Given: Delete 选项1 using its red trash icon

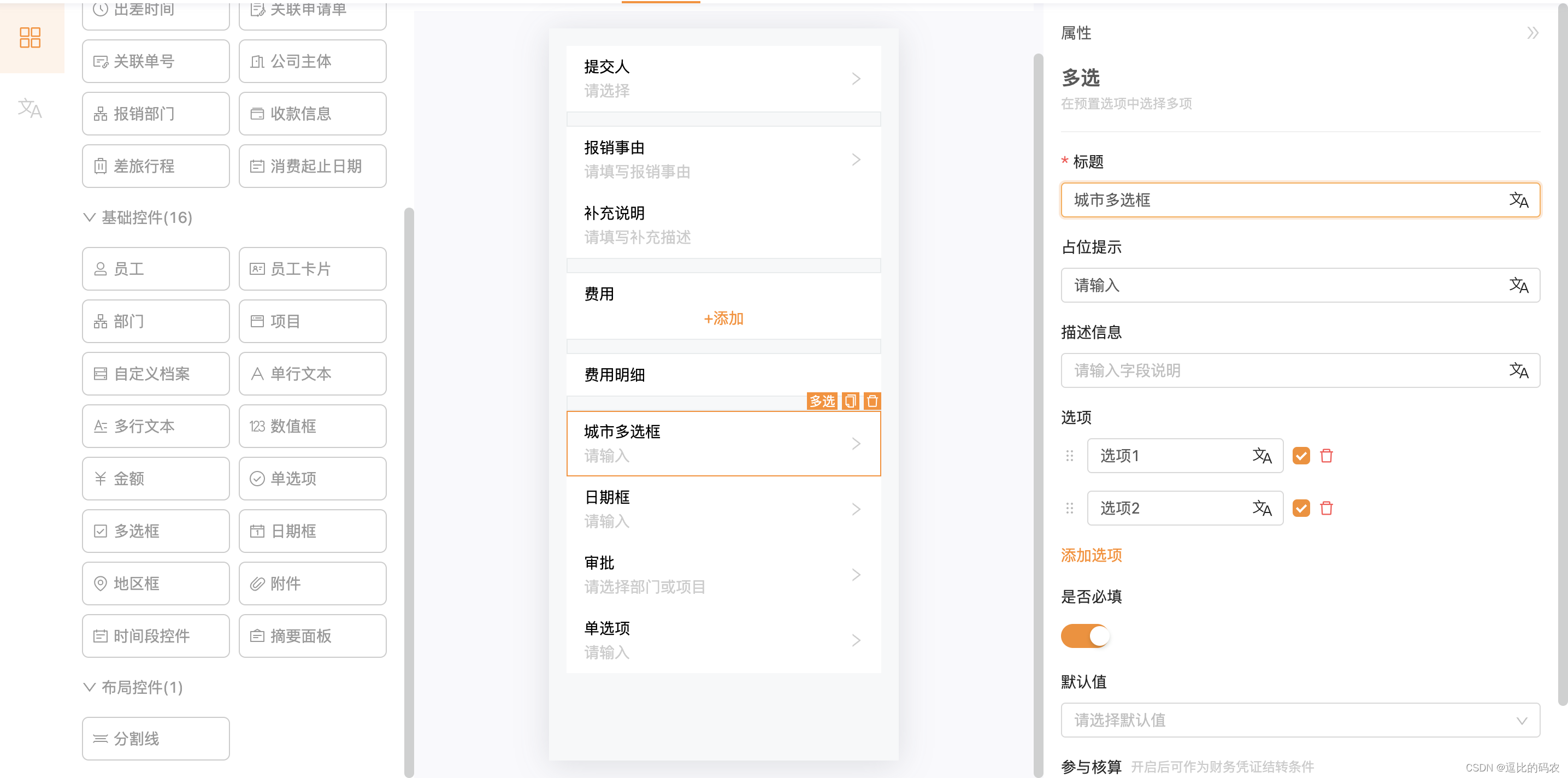Looking at the screenshot, I should (1327, 455).
